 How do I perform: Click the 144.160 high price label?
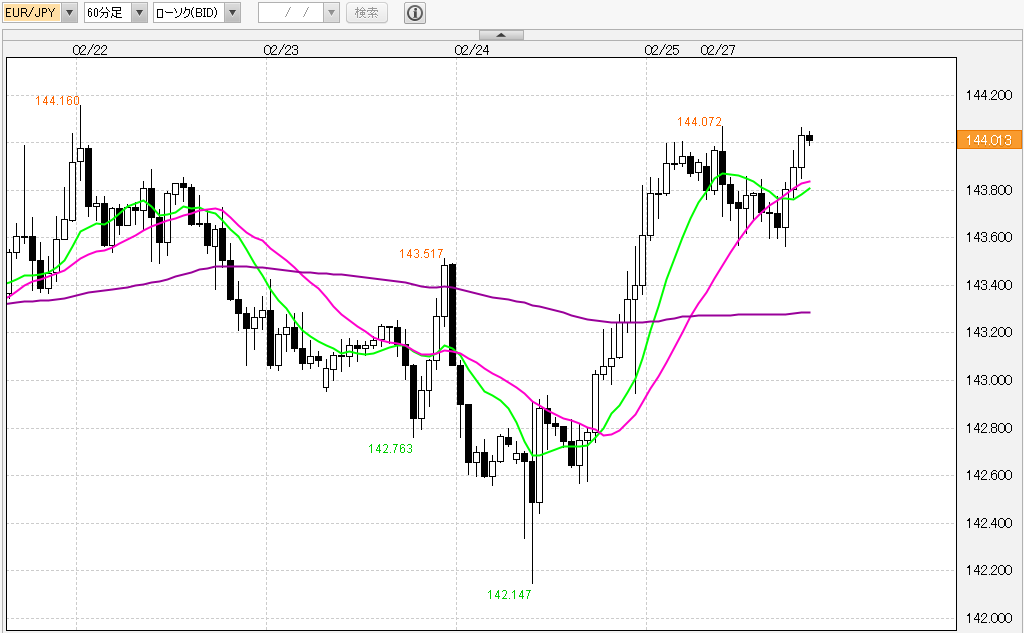click(x=57, y=101)
